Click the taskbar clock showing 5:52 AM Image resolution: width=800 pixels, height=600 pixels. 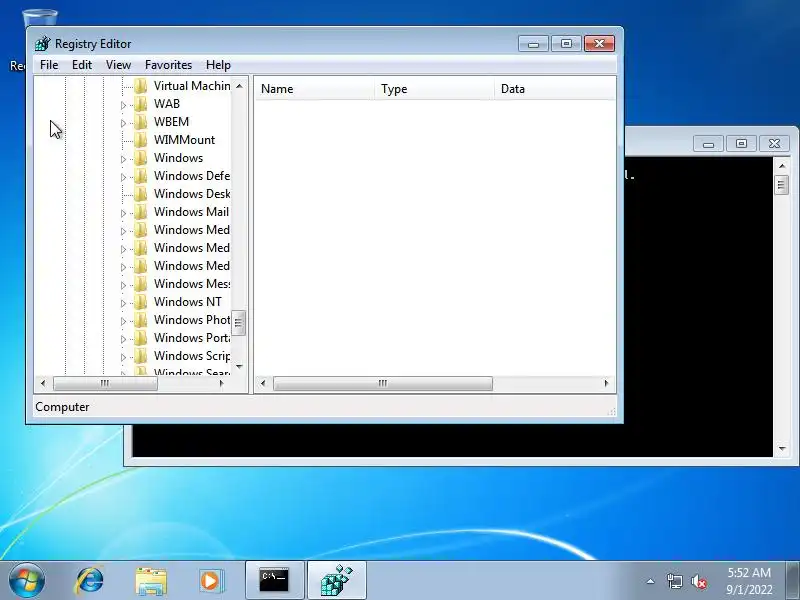[x=749, y=581]
